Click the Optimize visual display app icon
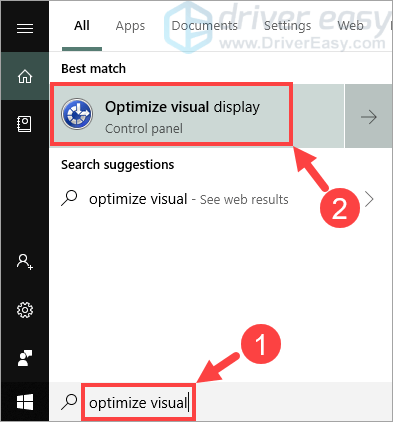This screenshot has height=422, width=393. pos(77,114)
